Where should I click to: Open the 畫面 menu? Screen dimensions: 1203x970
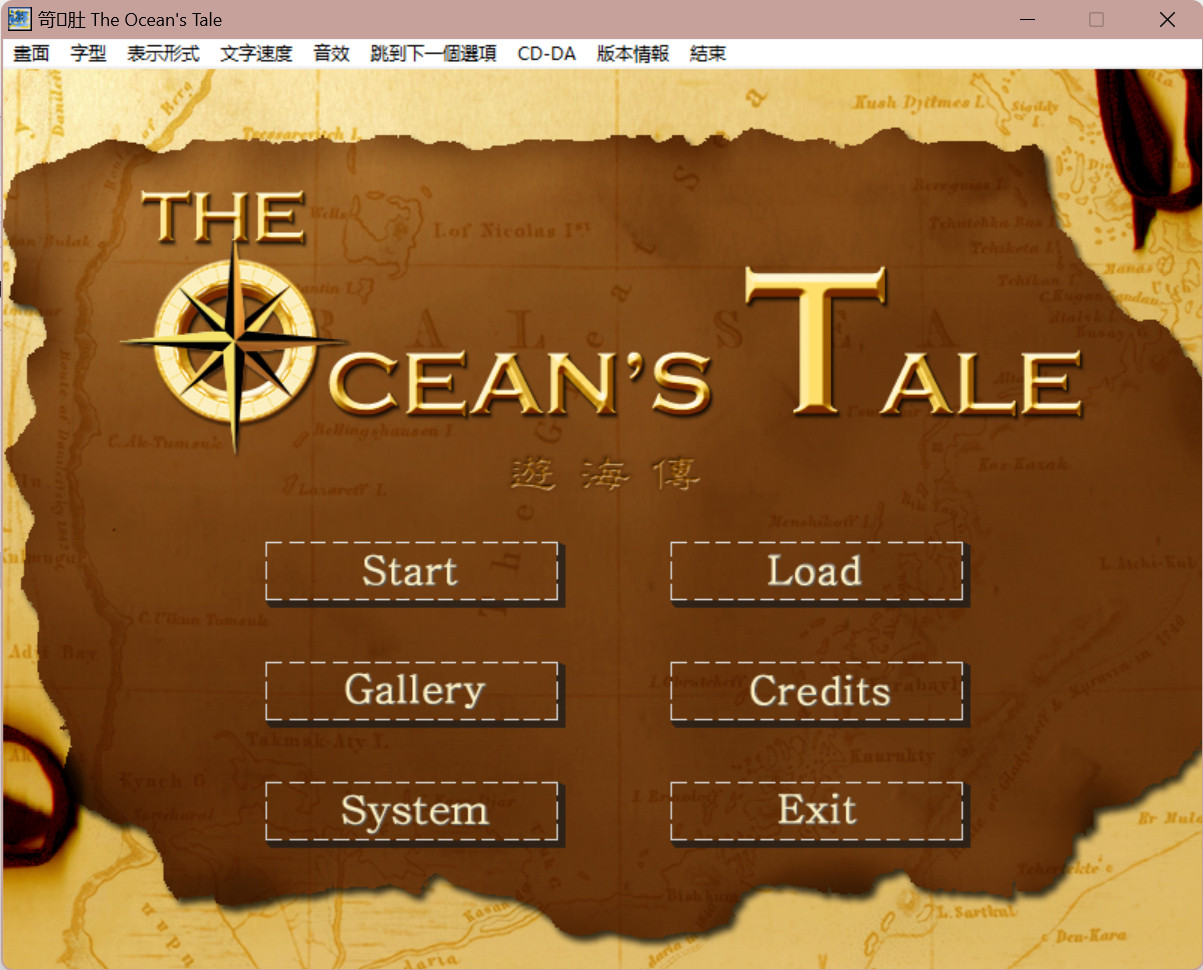[31, 54]
